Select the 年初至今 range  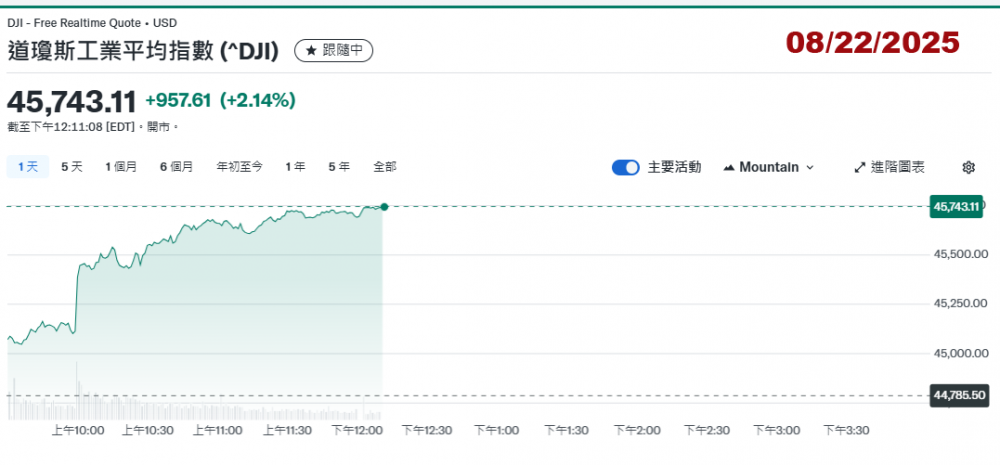click(x=239, y=167)
